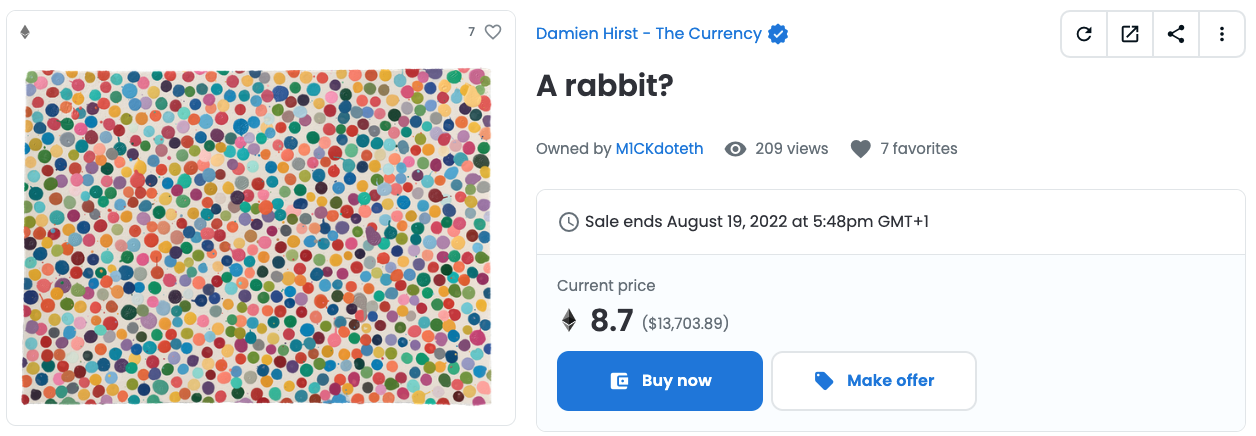Viewport: 1256px width, 436px height.
Task: Open the spot painting artwork image
Action: pos(257,237)
